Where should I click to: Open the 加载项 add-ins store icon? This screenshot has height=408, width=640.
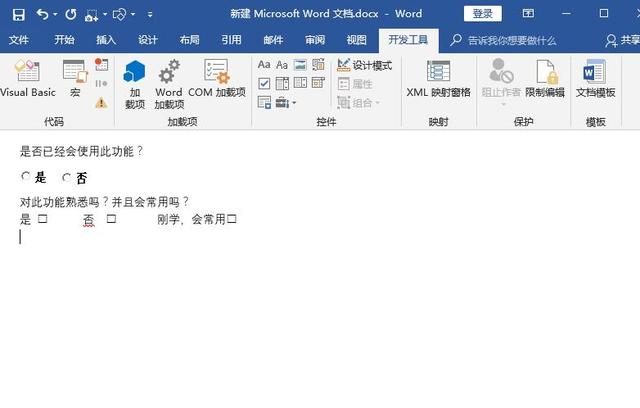134,80
